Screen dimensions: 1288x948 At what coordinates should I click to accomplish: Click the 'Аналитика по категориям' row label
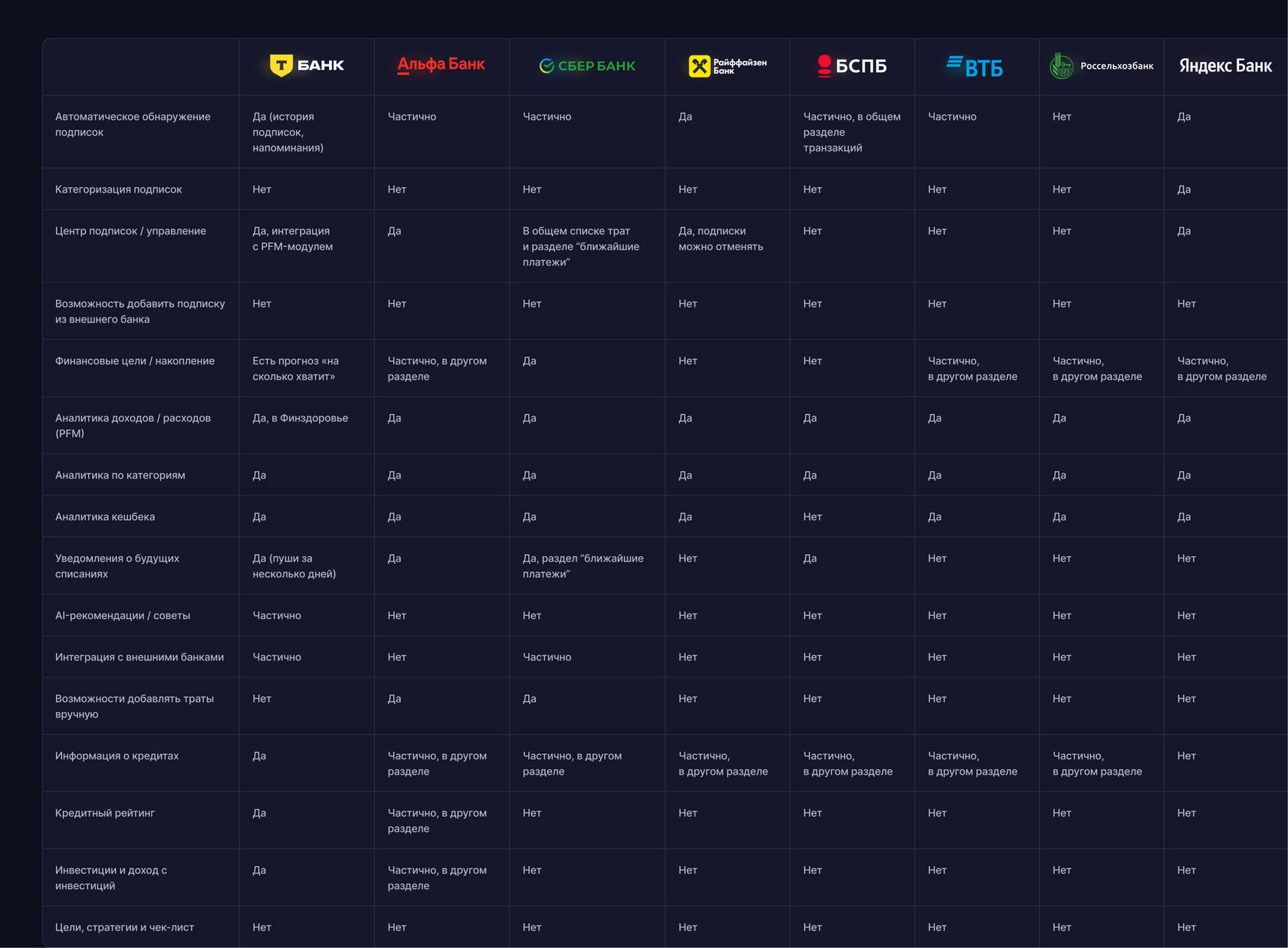point(120,476)
